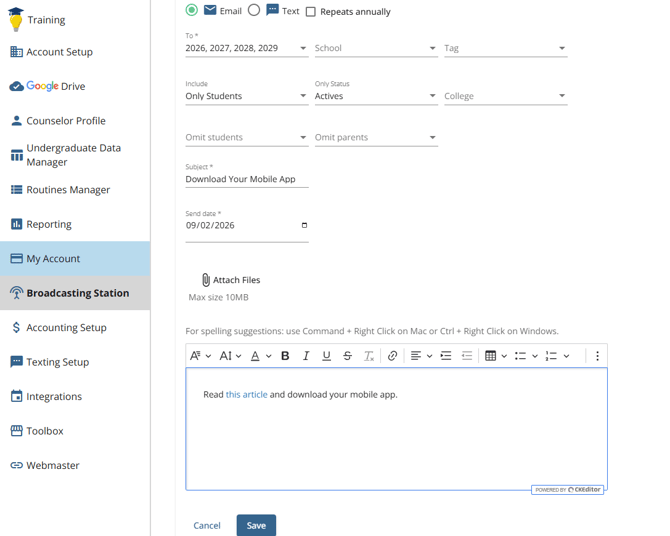Insert a link using the link icon
Image resolution: width=670 pixels, height=536 pixels.
392,356
